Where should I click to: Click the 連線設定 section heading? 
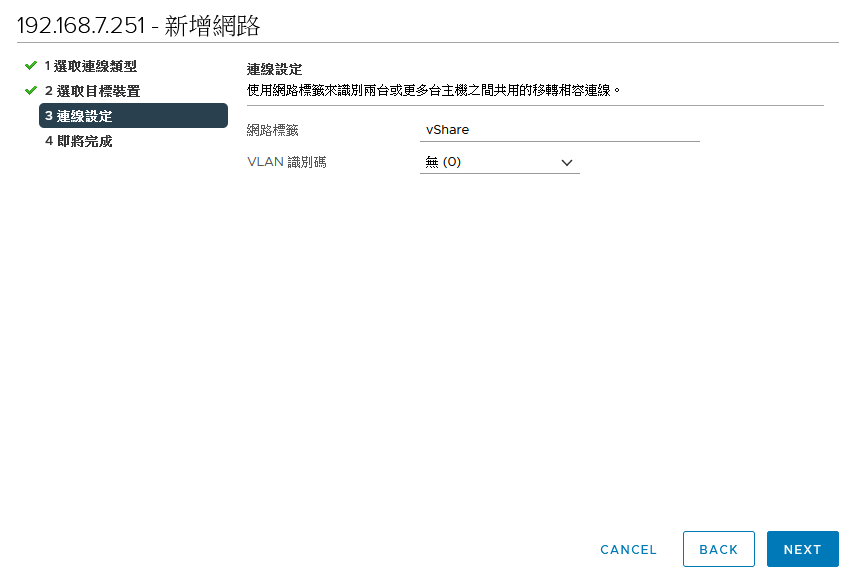(274, 69)
